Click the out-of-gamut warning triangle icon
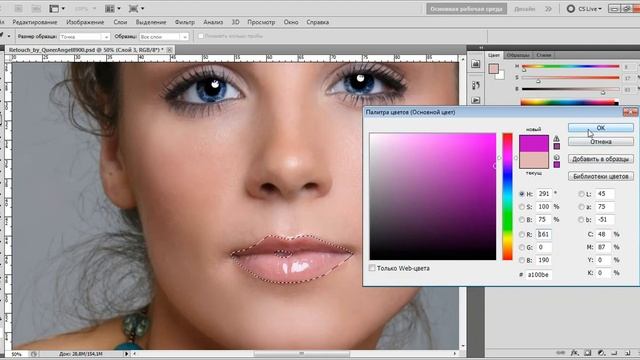Image resolution: width=640 pixels, height=360 pixels. click(556, 139)
